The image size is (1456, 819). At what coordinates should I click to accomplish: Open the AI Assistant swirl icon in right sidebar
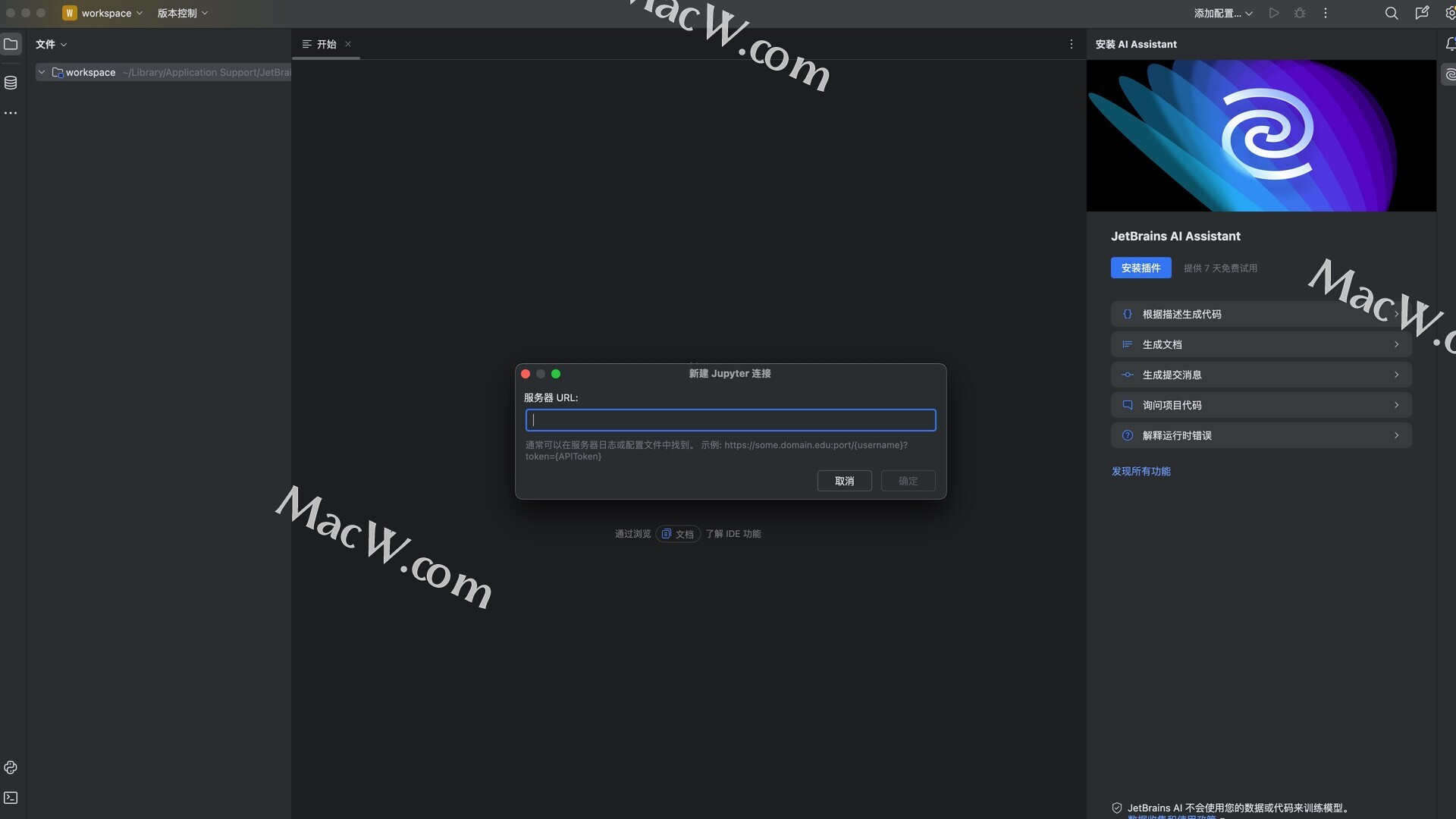(x=1449, y=74)
